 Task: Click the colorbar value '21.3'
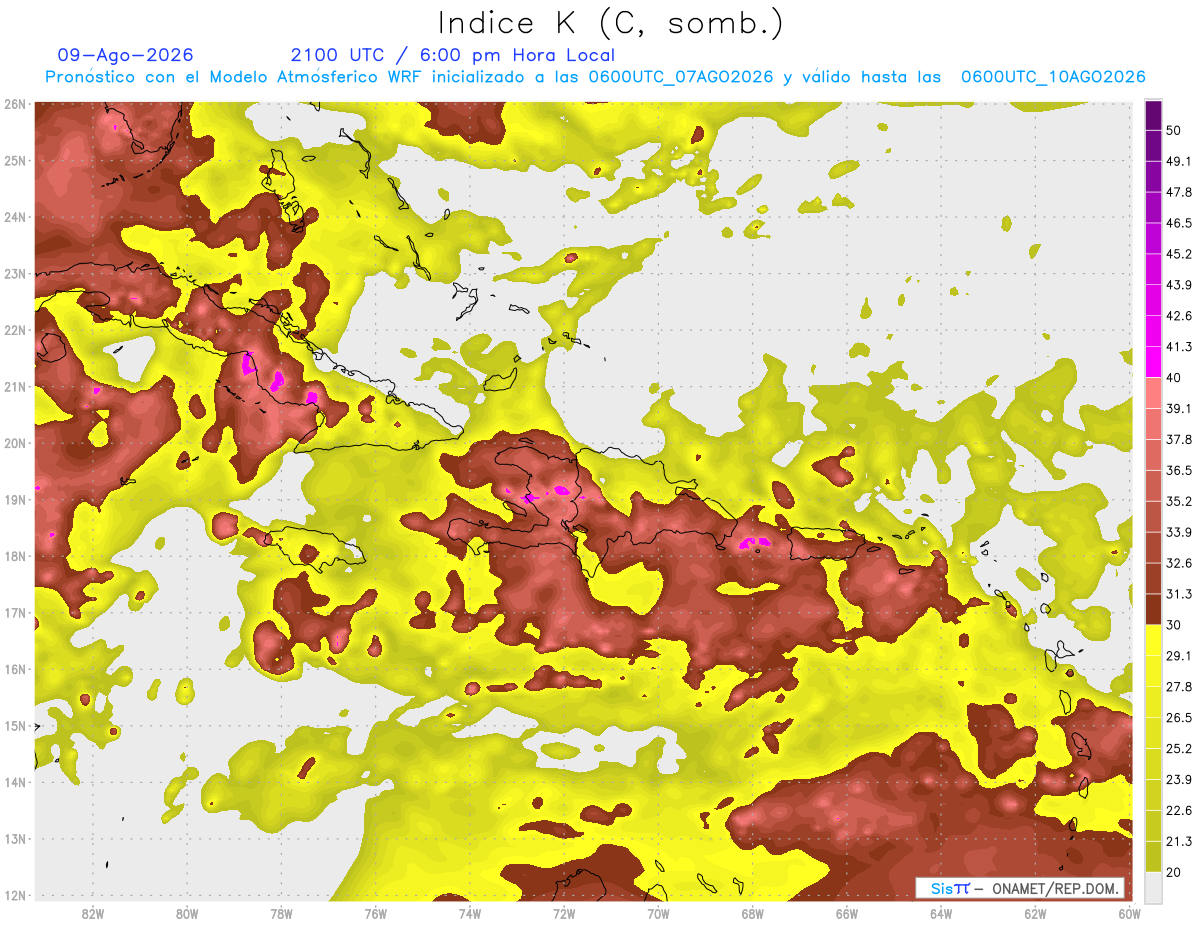(x=1179, y=841)
